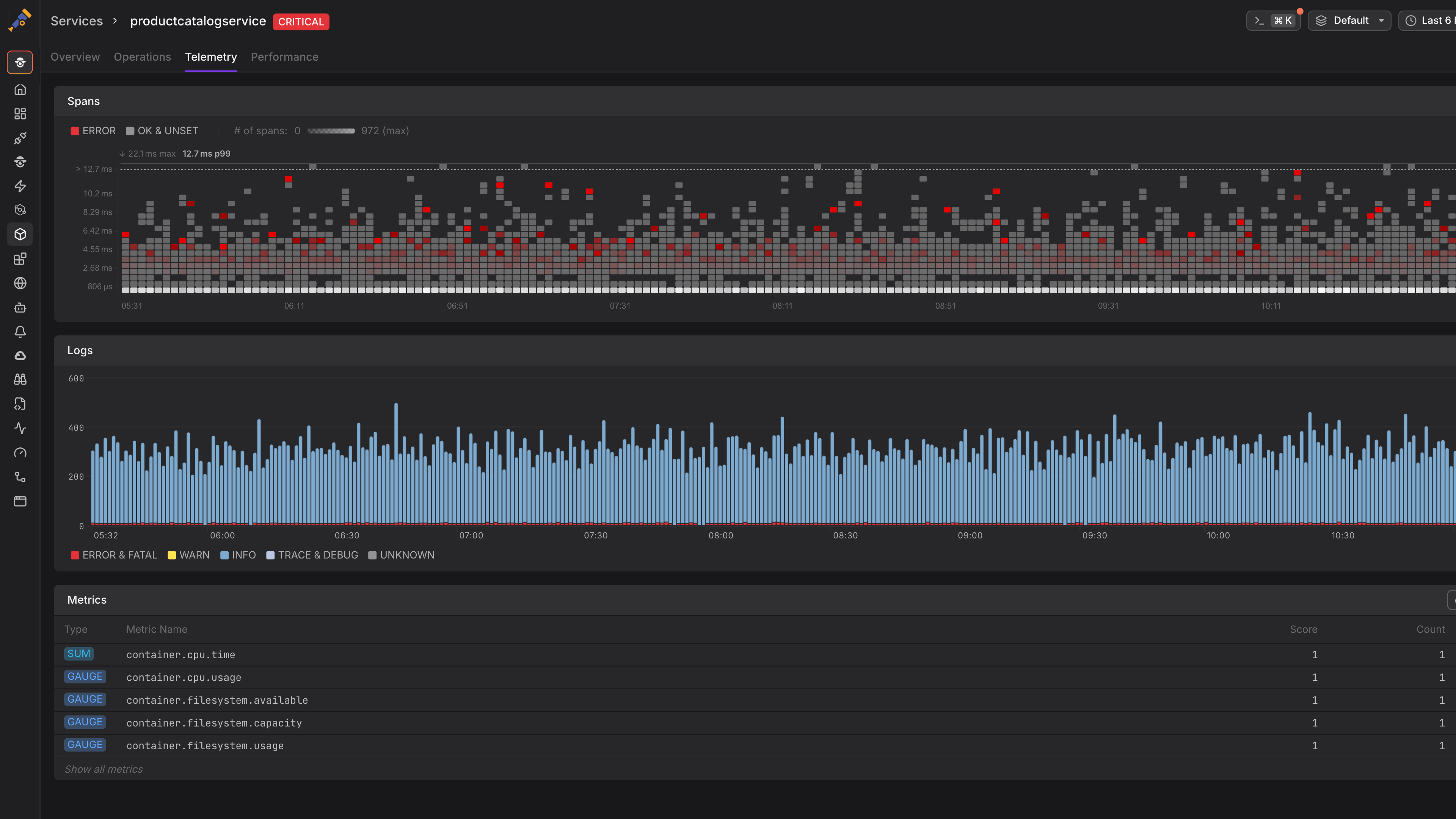
Task: Click the Logs panel header
Action: click(x=755, y=350)
